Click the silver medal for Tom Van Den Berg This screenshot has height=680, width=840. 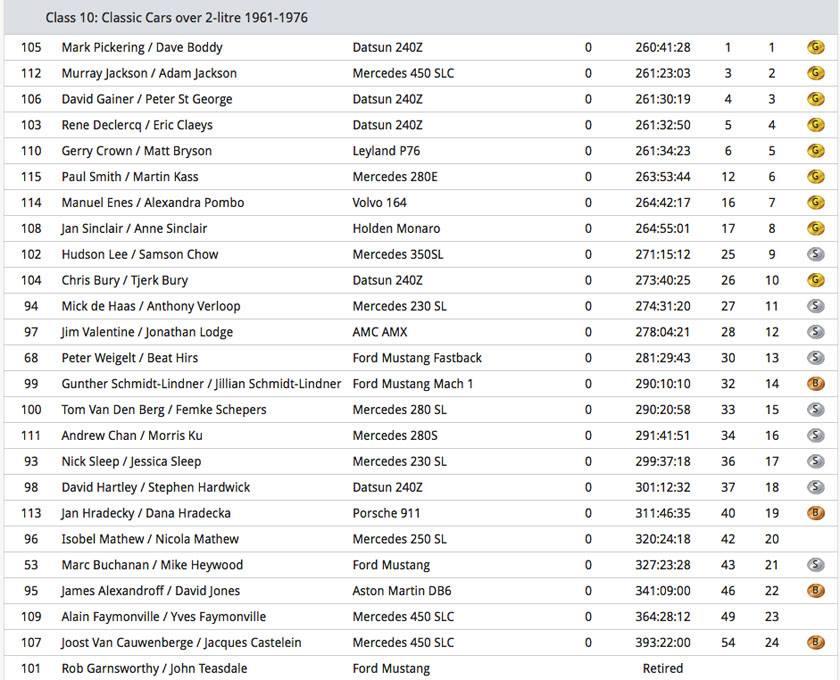815,409
